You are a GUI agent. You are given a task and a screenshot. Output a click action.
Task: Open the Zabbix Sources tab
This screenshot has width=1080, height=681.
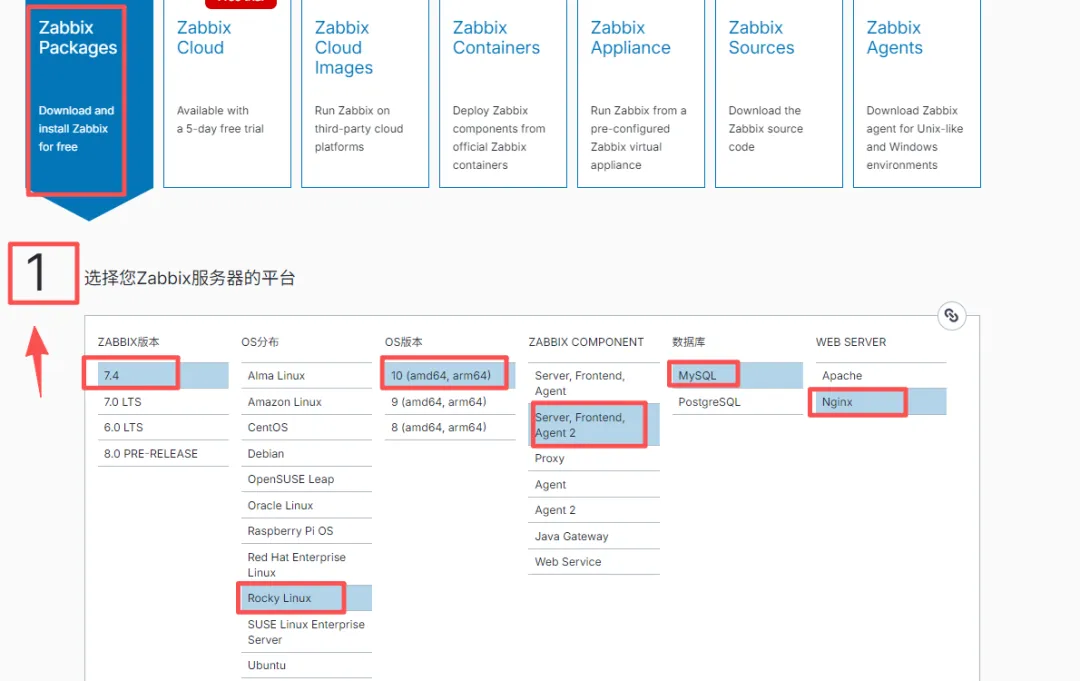point(779,93)
